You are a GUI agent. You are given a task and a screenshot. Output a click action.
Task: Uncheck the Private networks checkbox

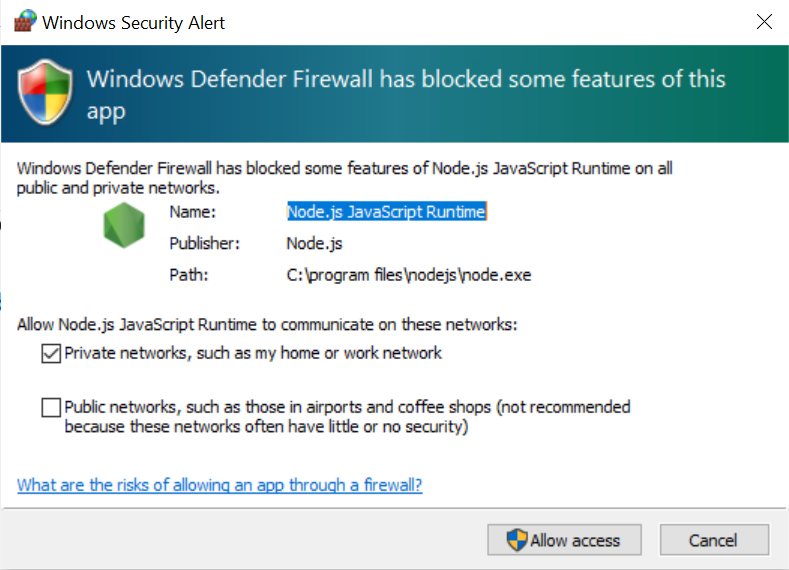tap(51, 353)
